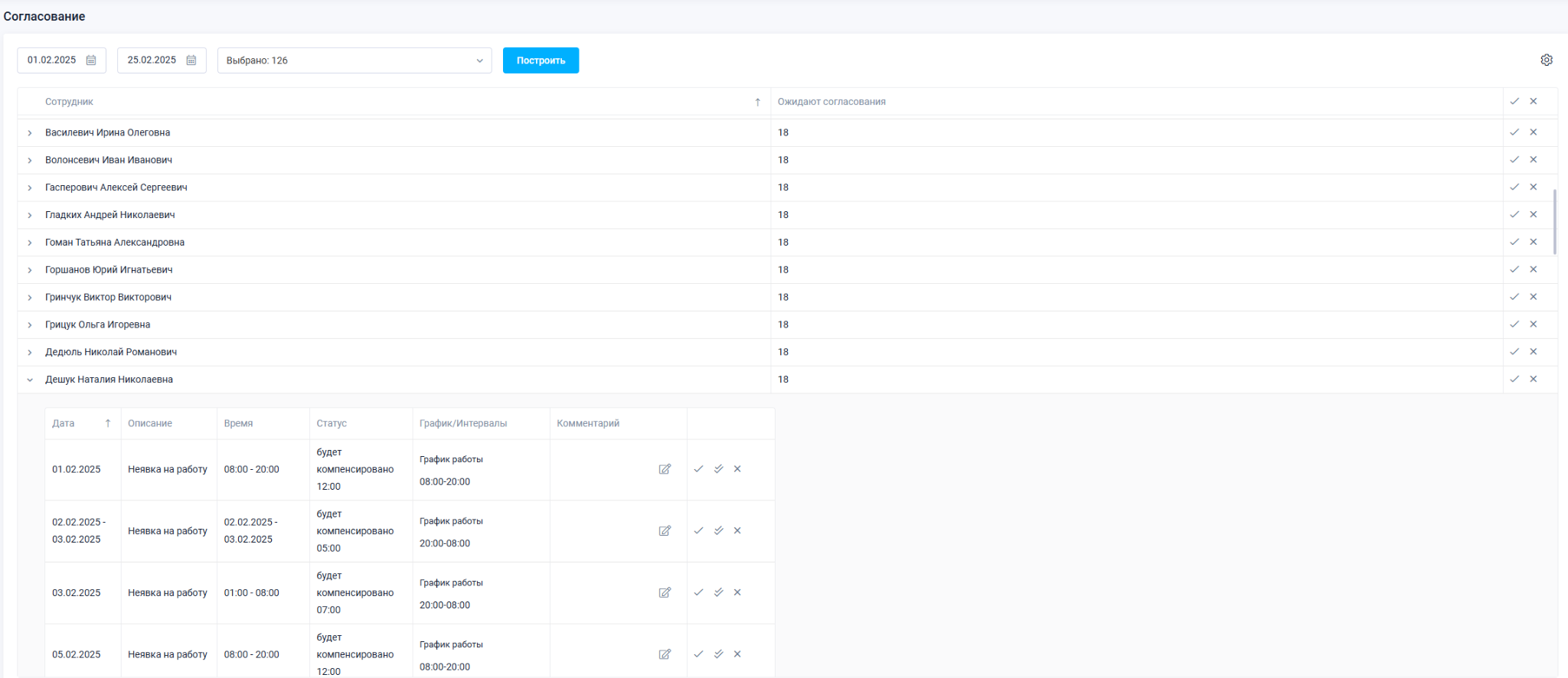This screenshot has width=1568, height=678.
Task: Reject all for Дешук Наталия Николаевна
Action: tap(1533, 379)
